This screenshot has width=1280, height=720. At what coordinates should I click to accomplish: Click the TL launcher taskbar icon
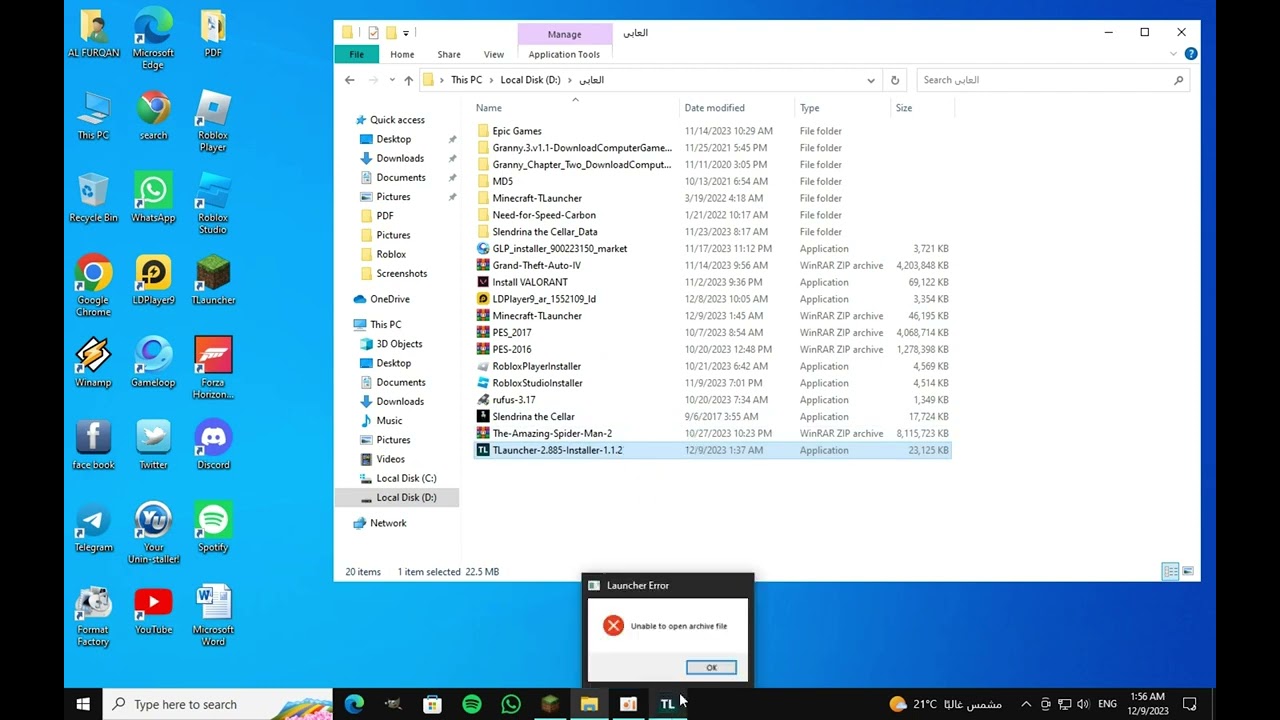[667, 704]
